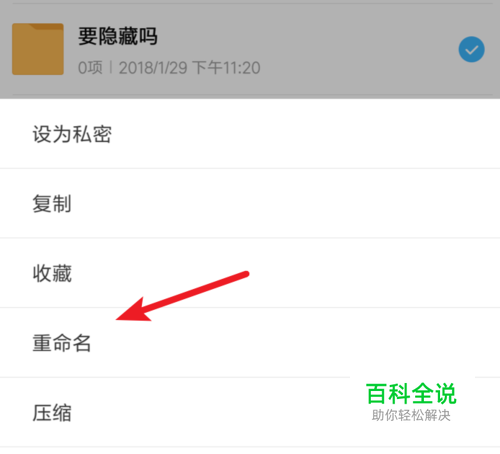Tap the yellow folder icon
Viewport: 500px width, 454px height.
[x=38, y=49]
